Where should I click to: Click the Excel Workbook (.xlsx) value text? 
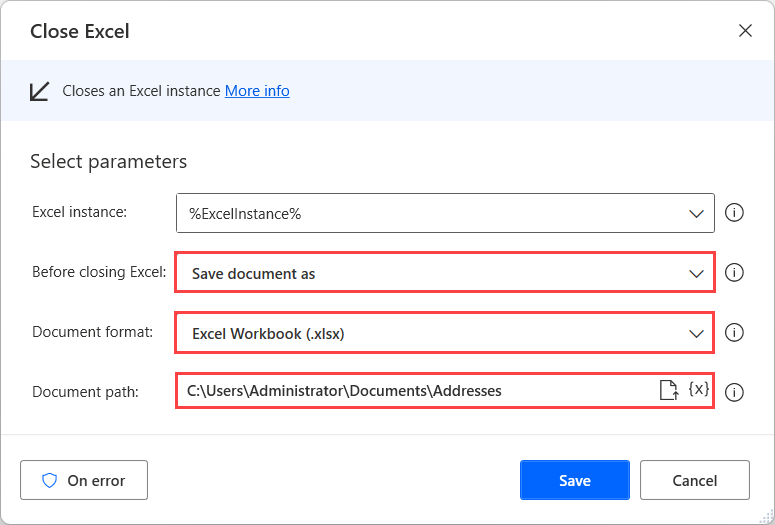tap(268, 334)
